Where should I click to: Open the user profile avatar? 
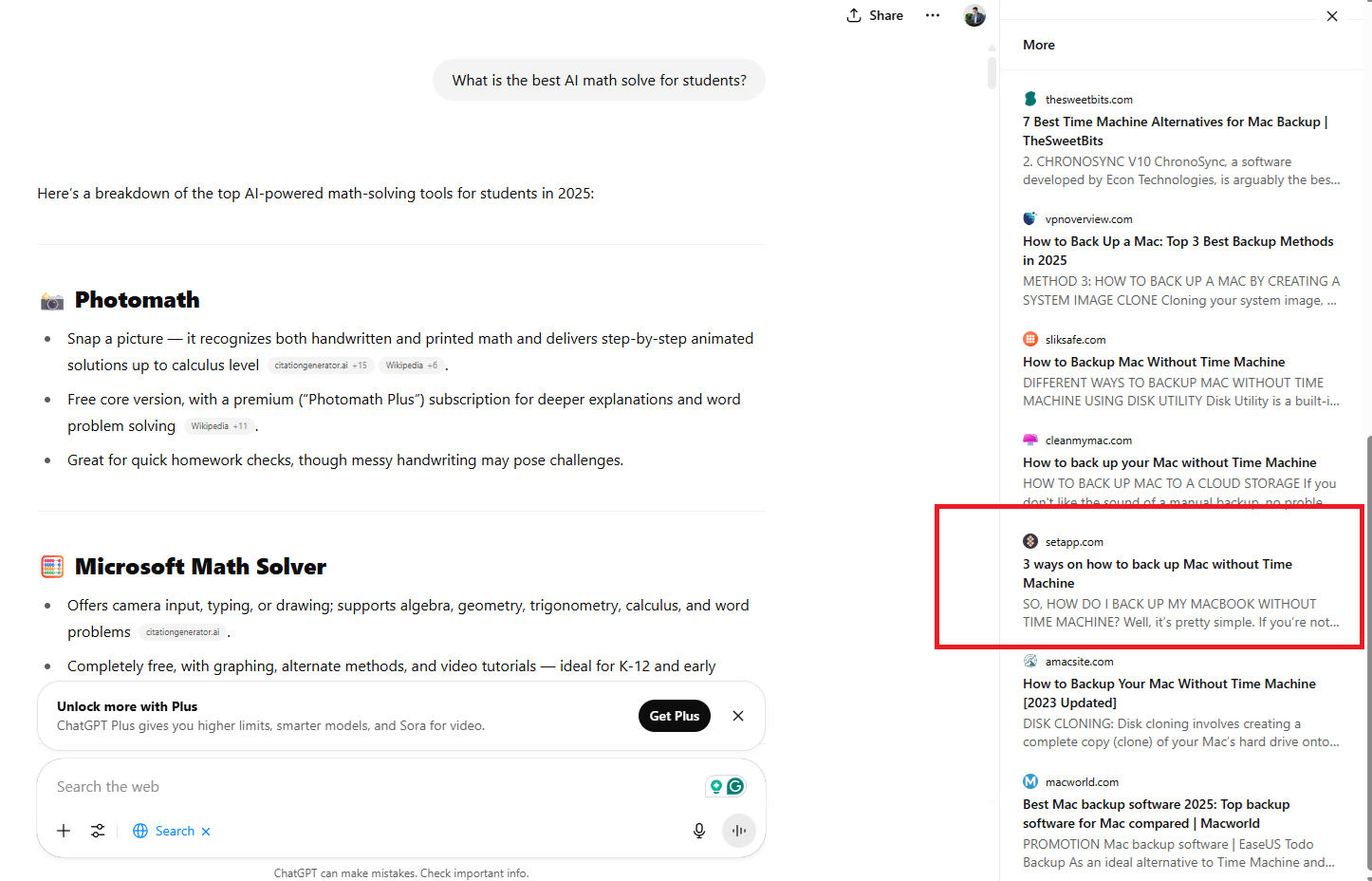tap(974, 15)
